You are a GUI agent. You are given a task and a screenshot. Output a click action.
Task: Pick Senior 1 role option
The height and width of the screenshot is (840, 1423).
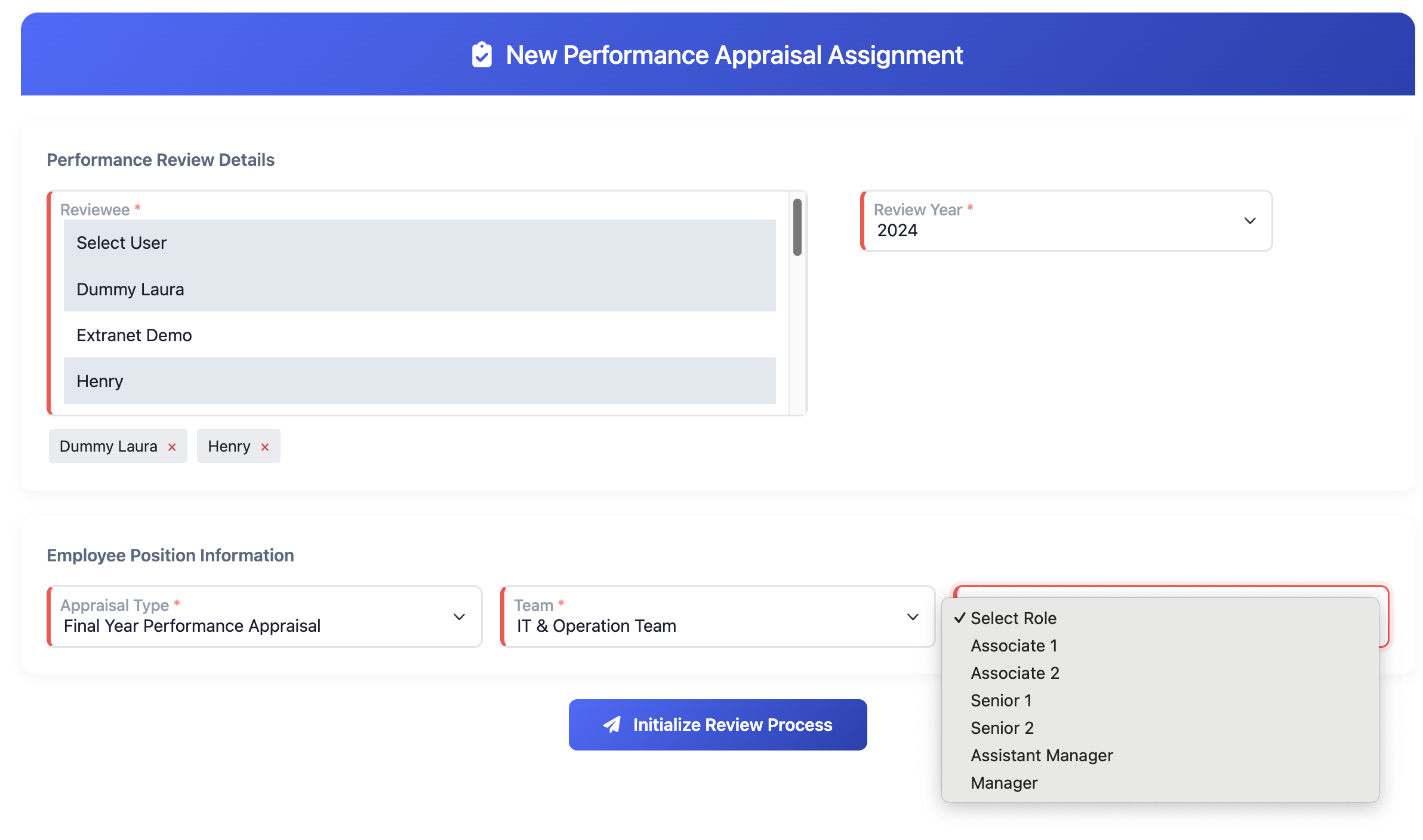[x=1001, y=700]
